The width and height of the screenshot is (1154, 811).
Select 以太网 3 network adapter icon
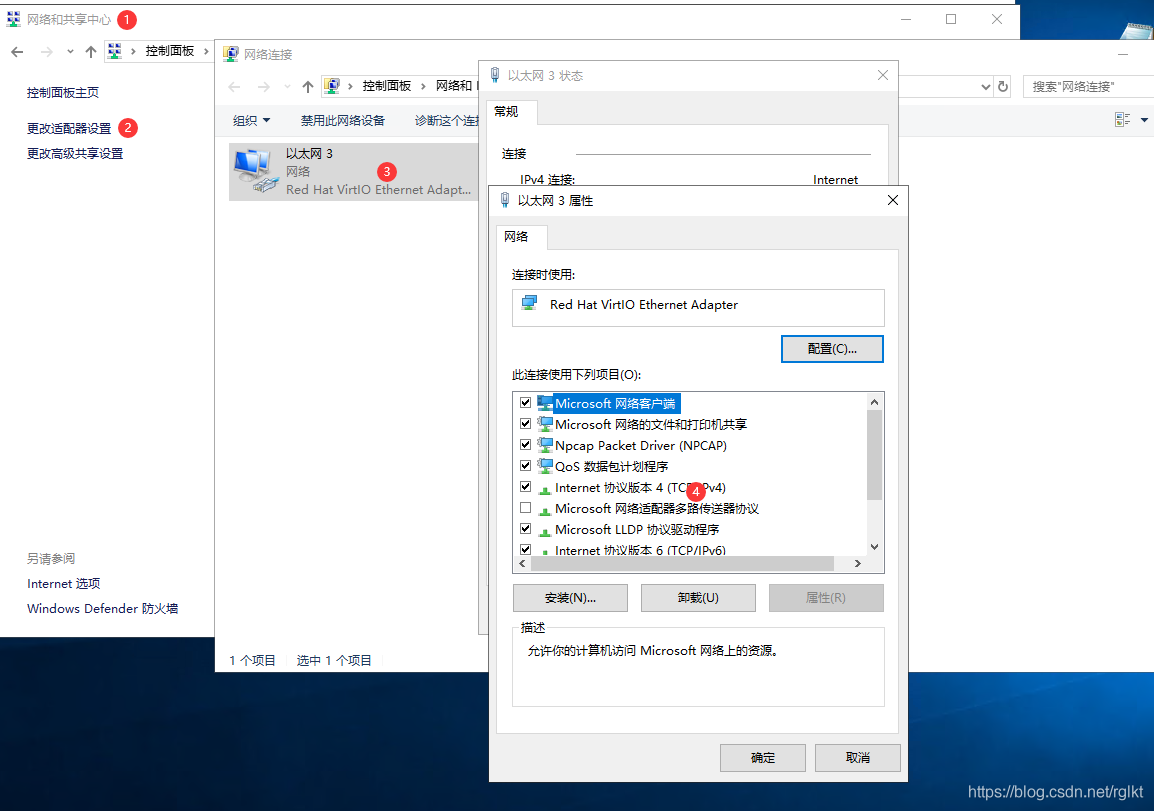(254, 171)
